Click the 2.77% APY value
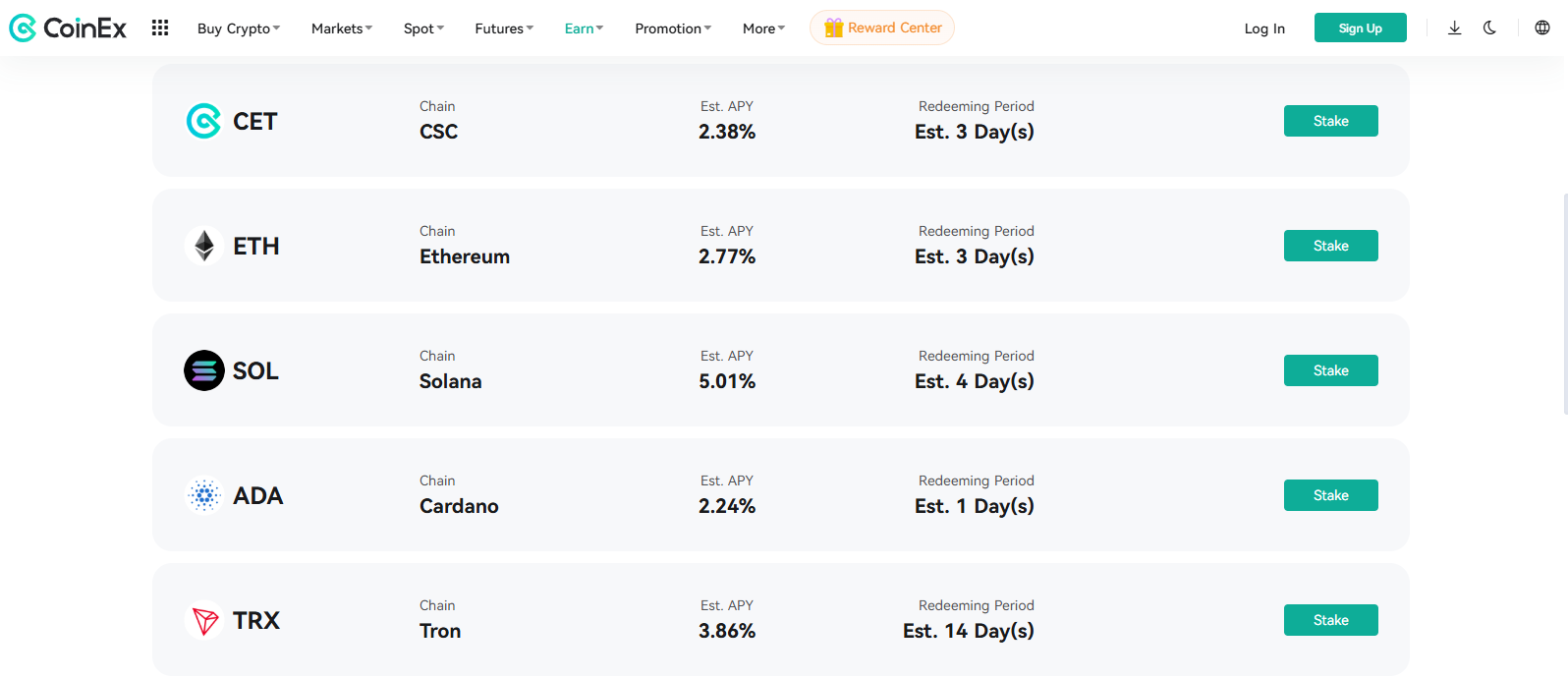The image size is (1568, 678). (x=727, y=256)
